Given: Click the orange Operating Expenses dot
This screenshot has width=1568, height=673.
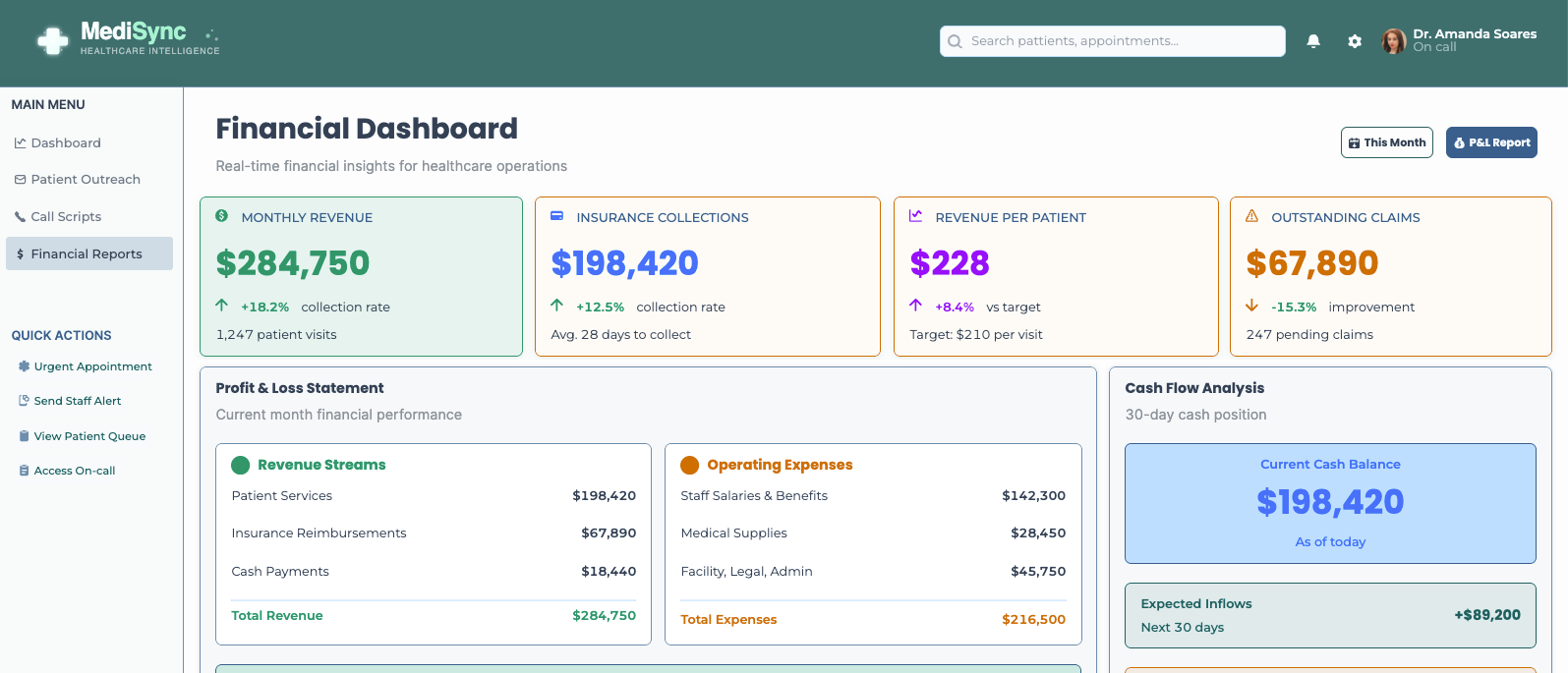Looking at the screenshot, I should tap(689, 465).
